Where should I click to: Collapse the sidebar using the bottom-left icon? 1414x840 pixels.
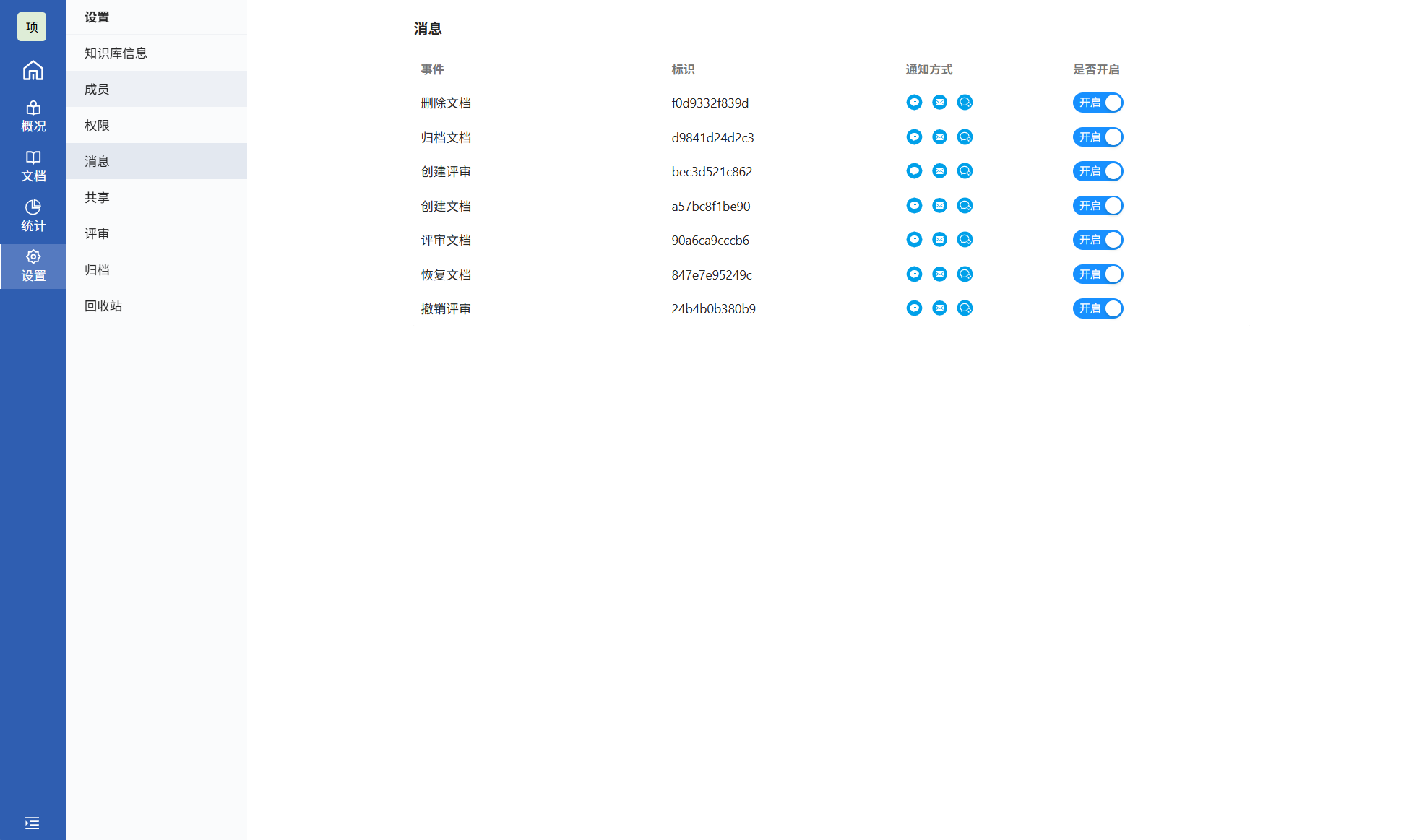[32, 823]
